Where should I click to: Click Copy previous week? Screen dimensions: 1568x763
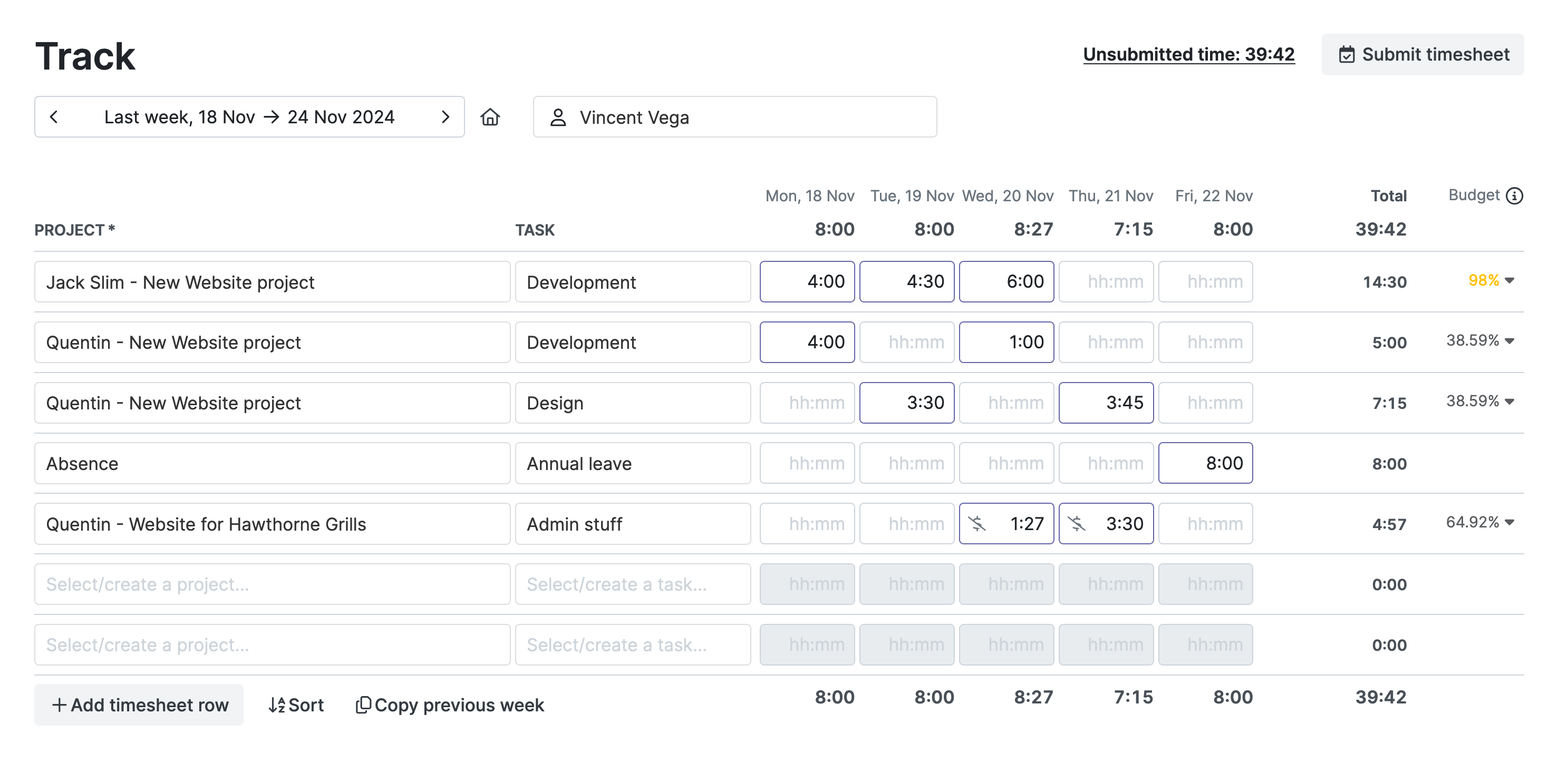tap(450, 705)
